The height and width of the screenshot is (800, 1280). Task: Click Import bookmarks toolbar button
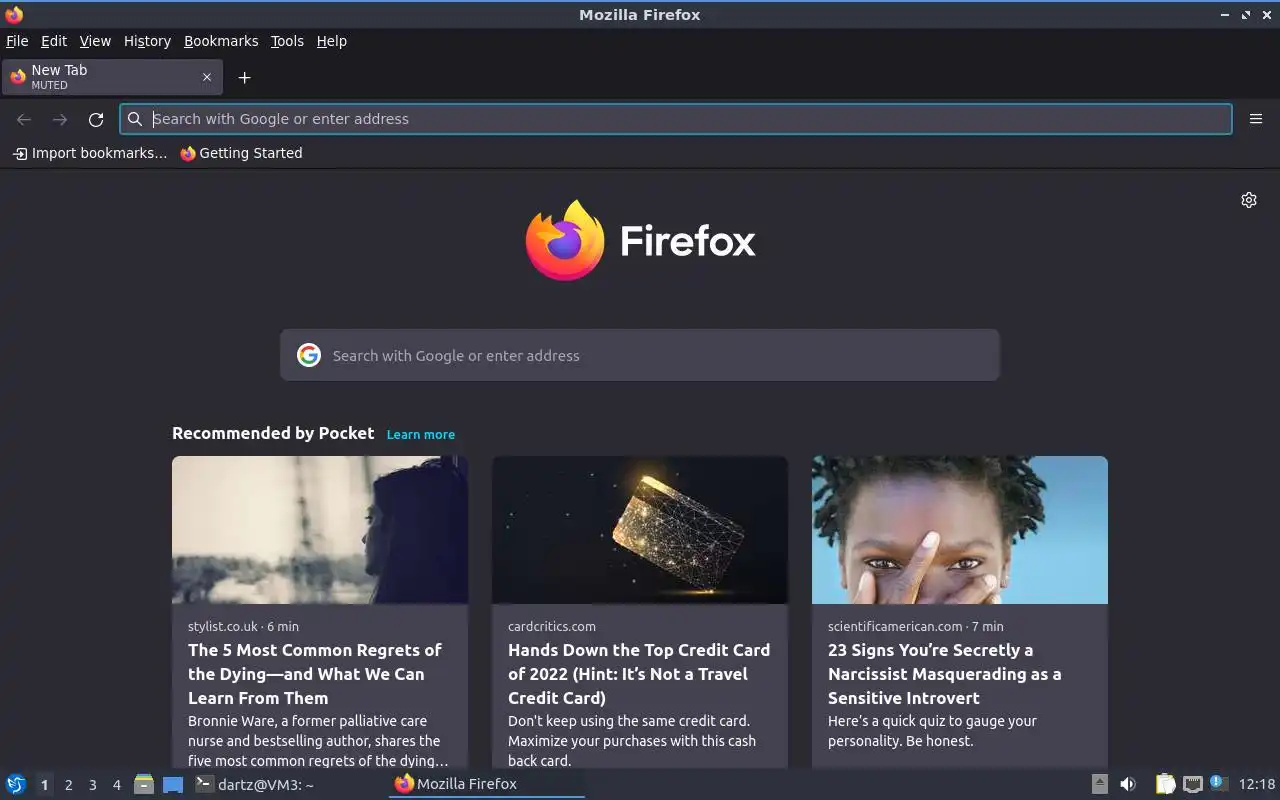89,153
